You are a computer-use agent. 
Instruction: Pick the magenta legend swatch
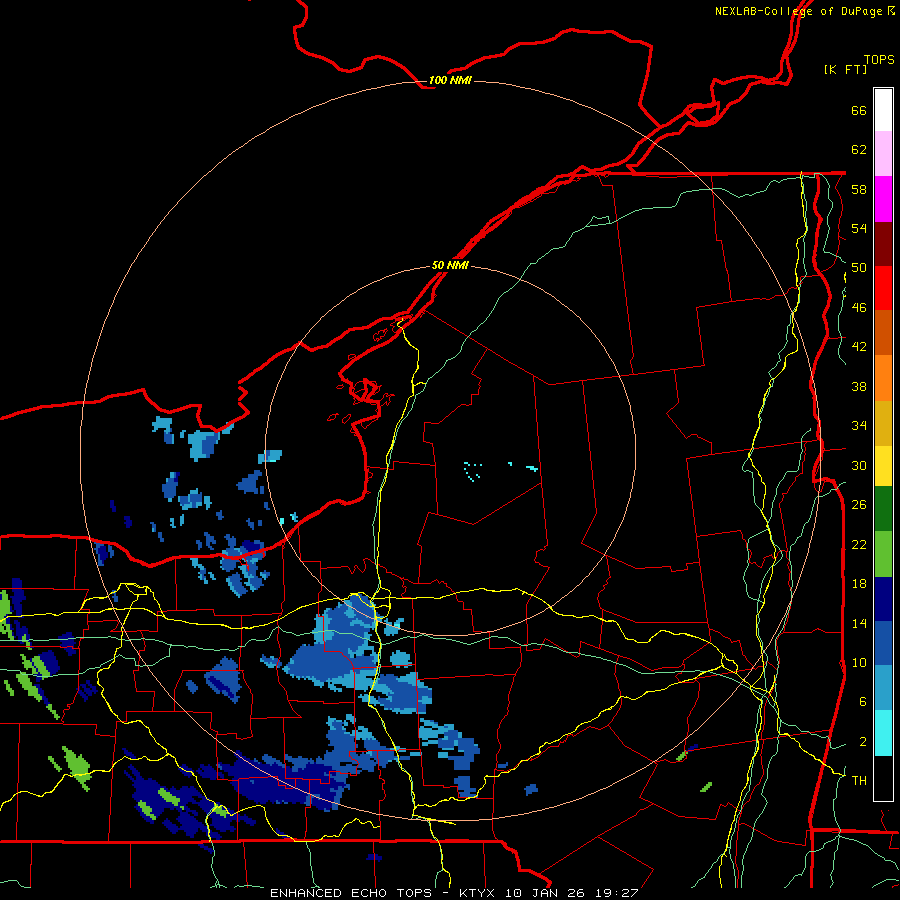tap(883, 199)
